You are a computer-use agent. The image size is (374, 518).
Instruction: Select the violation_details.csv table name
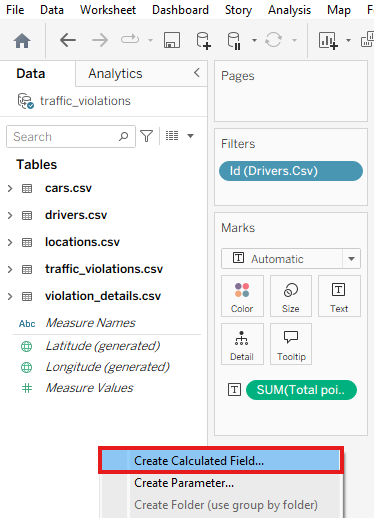[103, 296]
